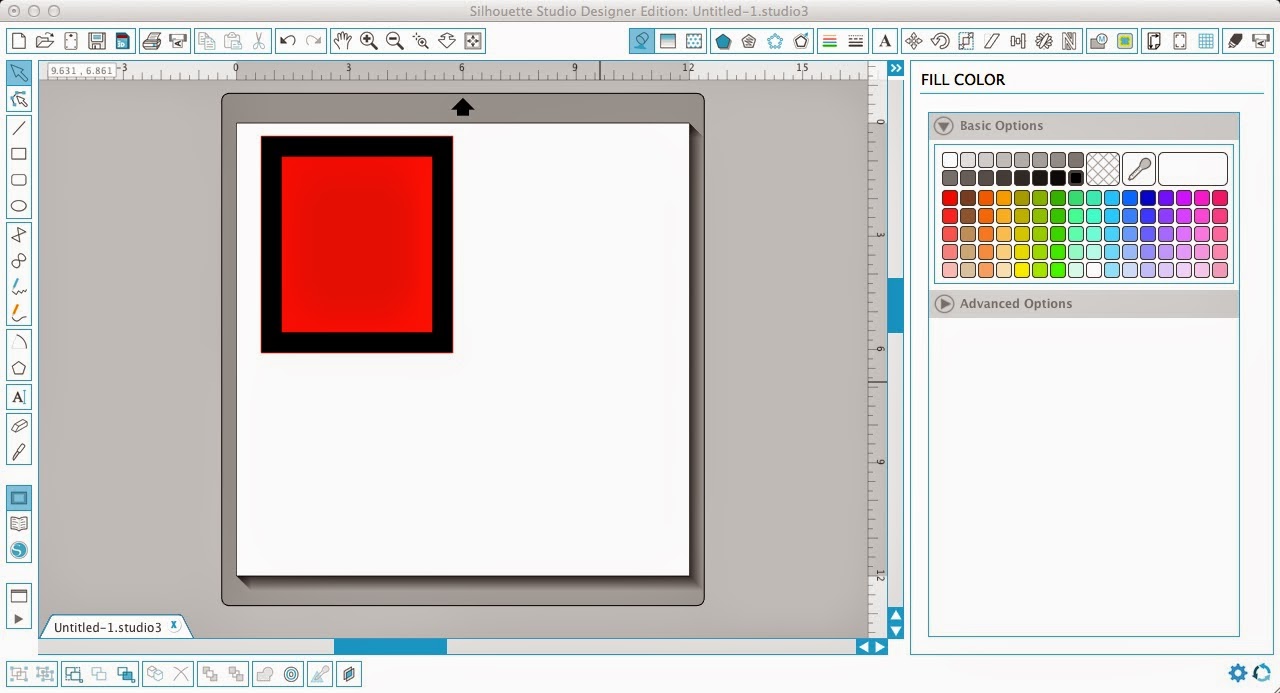Screen dimensions: 1280x693
Task: Switch to the Untitled-1.studio3 tab
Action: click(x=110, y=626)
